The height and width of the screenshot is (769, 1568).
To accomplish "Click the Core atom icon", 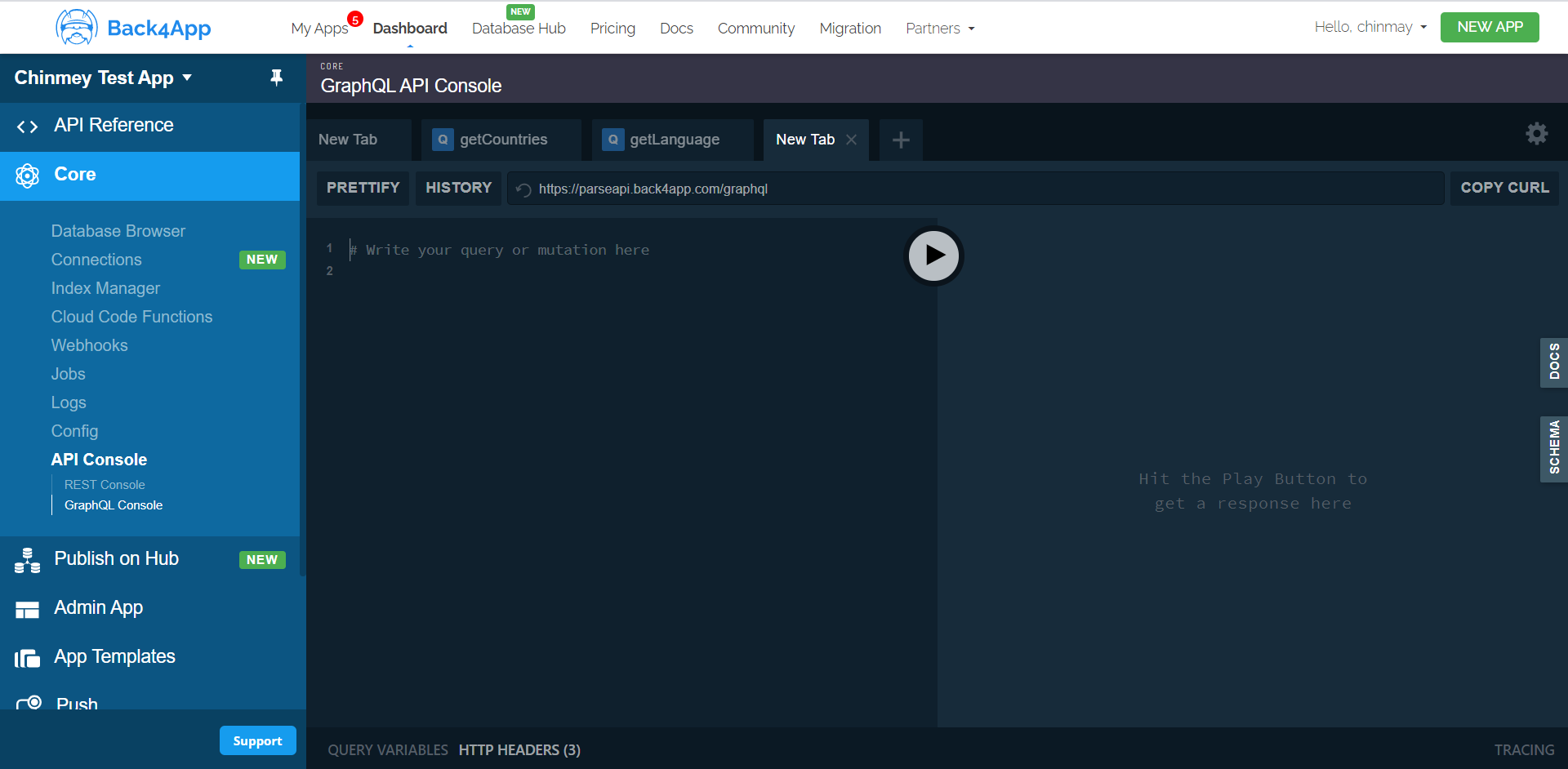I will click(x=28, y=176).
